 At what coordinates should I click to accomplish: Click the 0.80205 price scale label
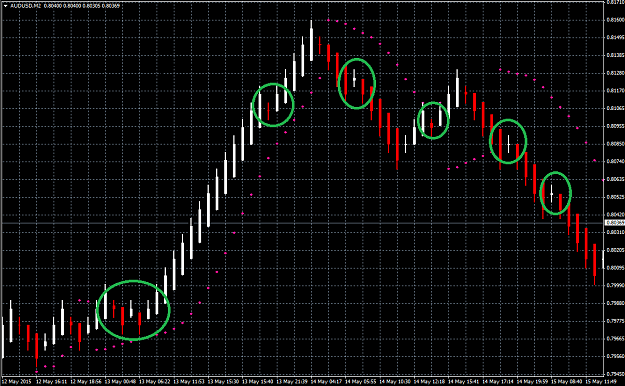click(x=615, y=250)
